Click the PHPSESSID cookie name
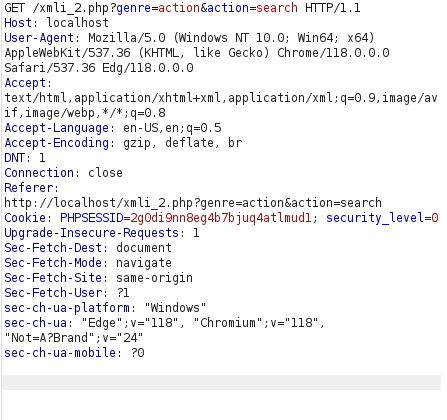The image size is (447, 420). (x=91, y=218)
